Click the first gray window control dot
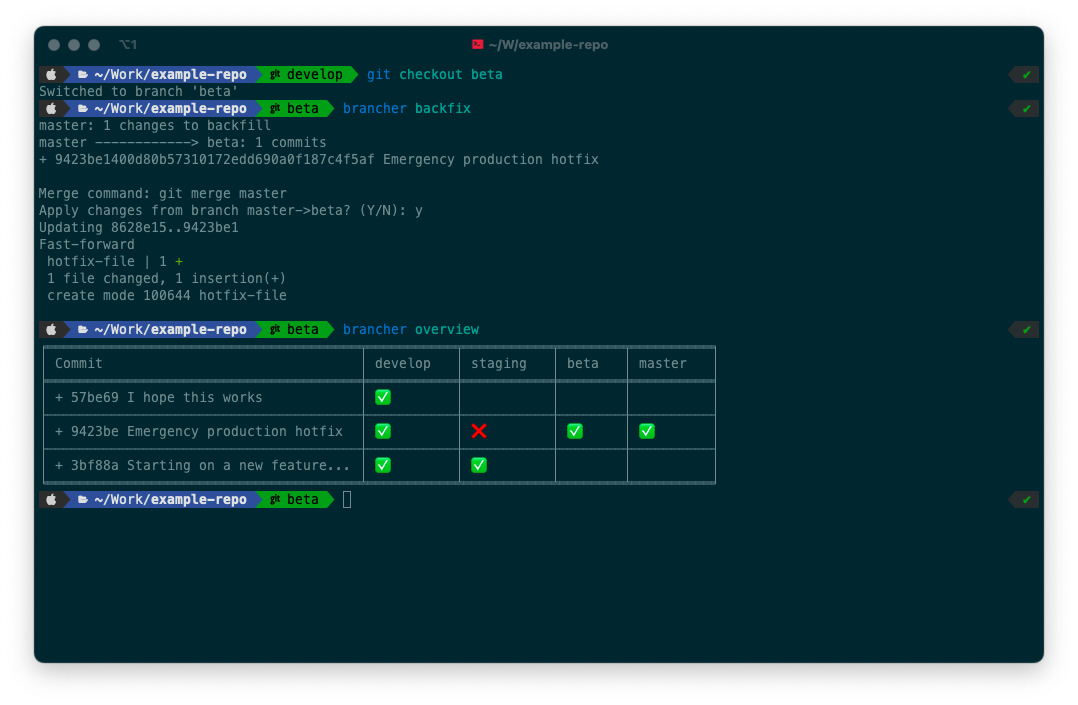This screenshot has width=1078, height=705. click(x=54, y=45)
